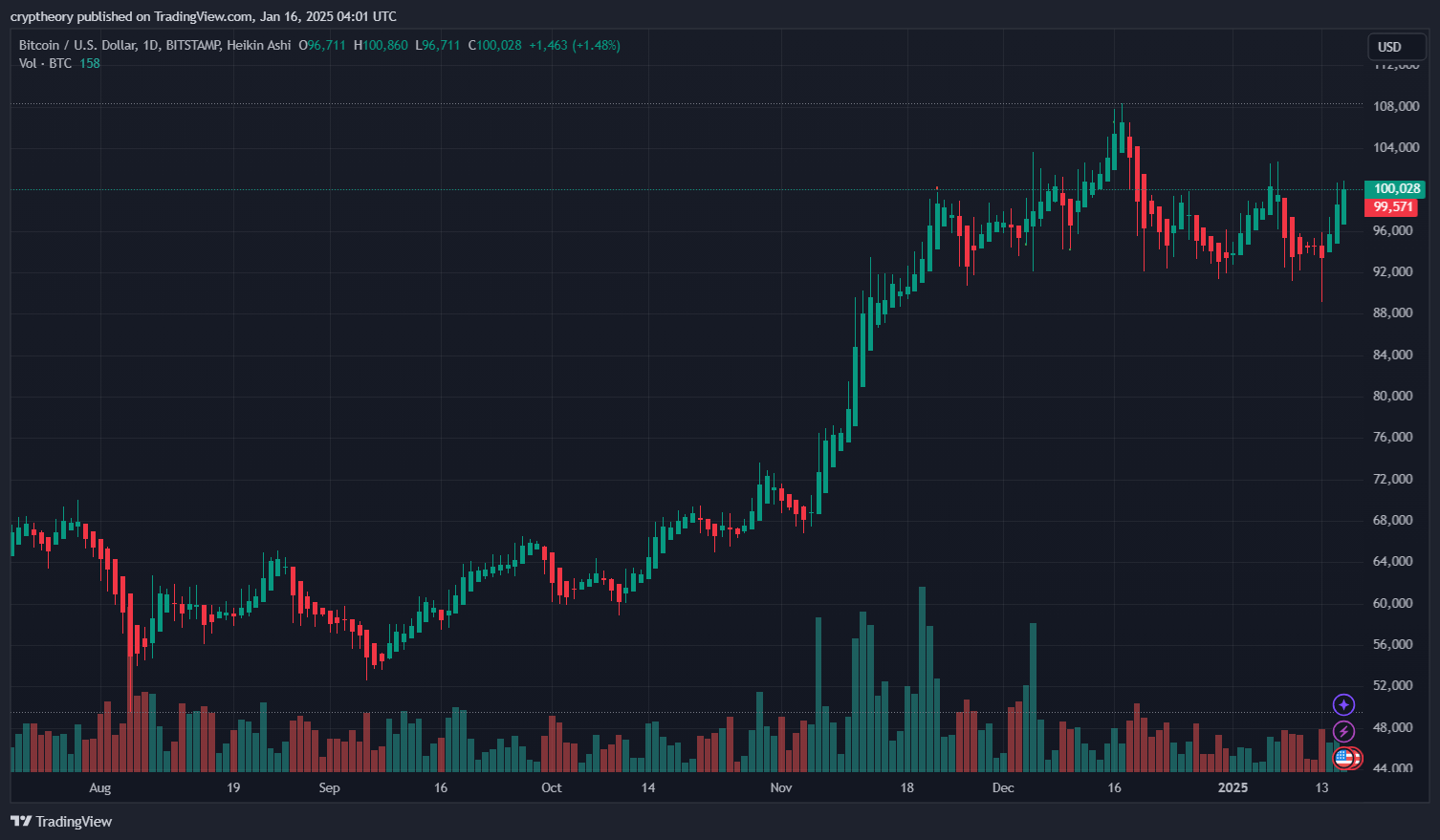Click the low value L96,711
This screenshot has height=840, width=1440.
438,45
